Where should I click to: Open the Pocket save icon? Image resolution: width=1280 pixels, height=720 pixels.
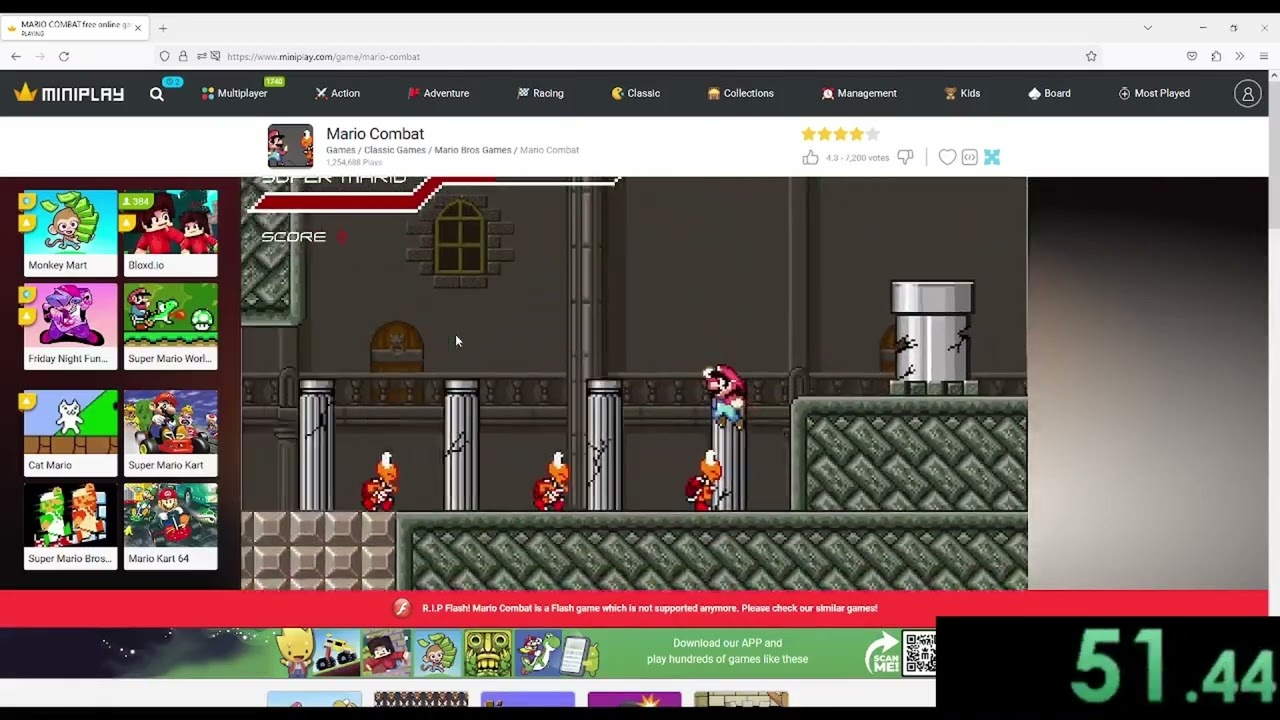coord(1192,56)
